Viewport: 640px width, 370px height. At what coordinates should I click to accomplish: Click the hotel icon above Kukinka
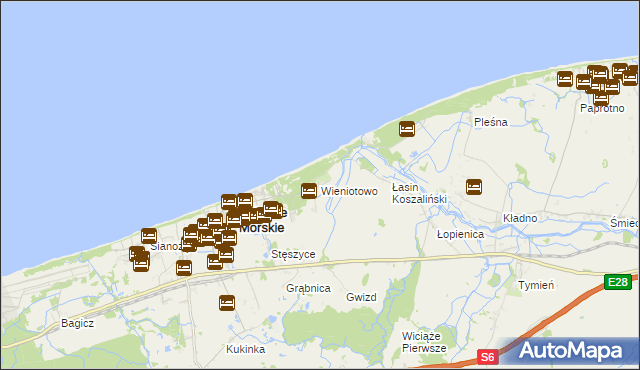(227, 303)
